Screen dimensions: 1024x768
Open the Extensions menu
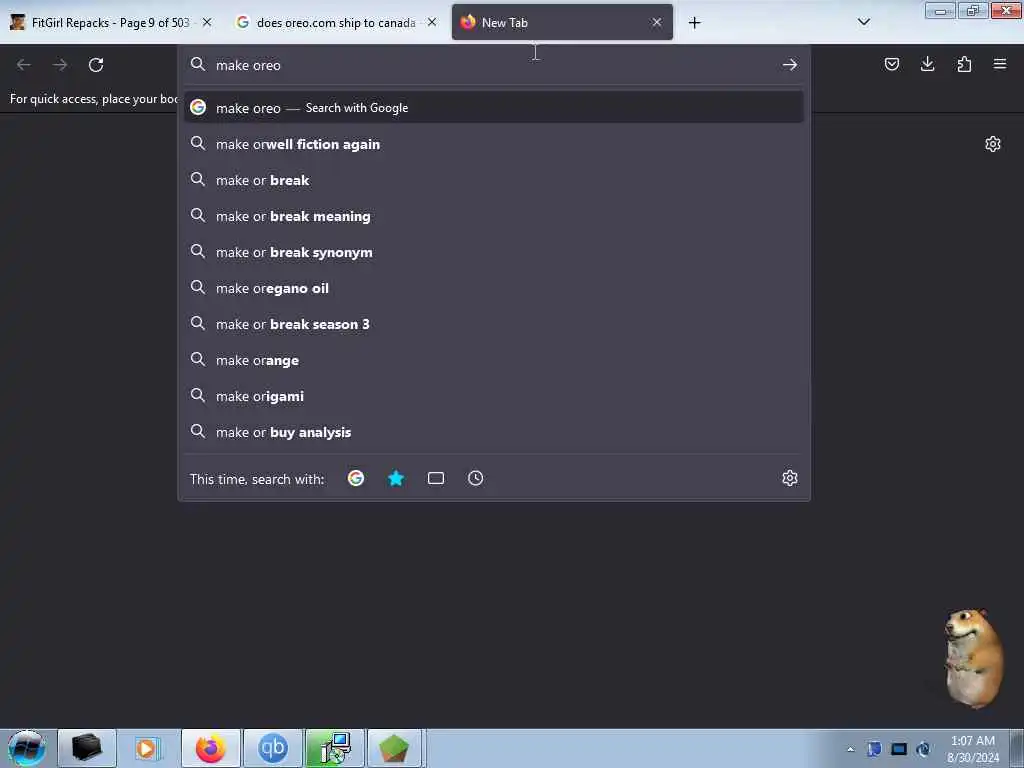(x=964, y=64)
